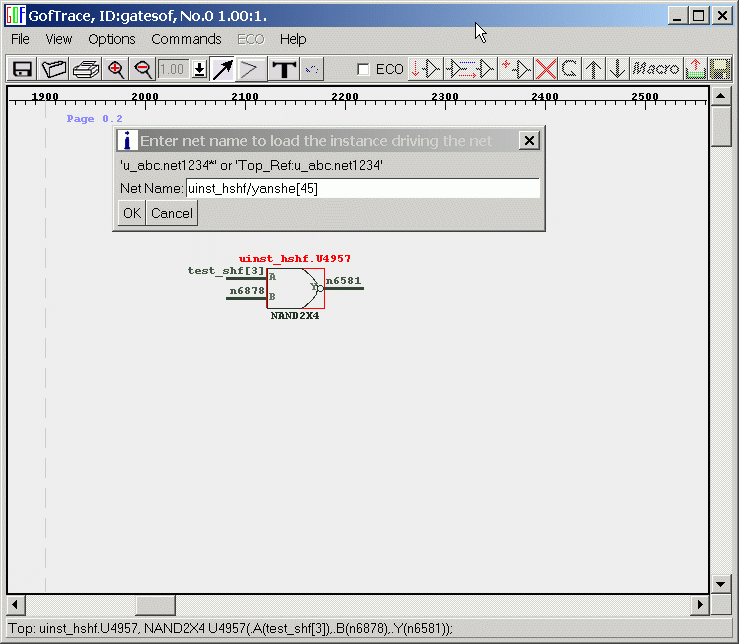Click the Open file folder icon
Image resolution: width=739 pixels, height=644 pixels.
pos(54,69)
